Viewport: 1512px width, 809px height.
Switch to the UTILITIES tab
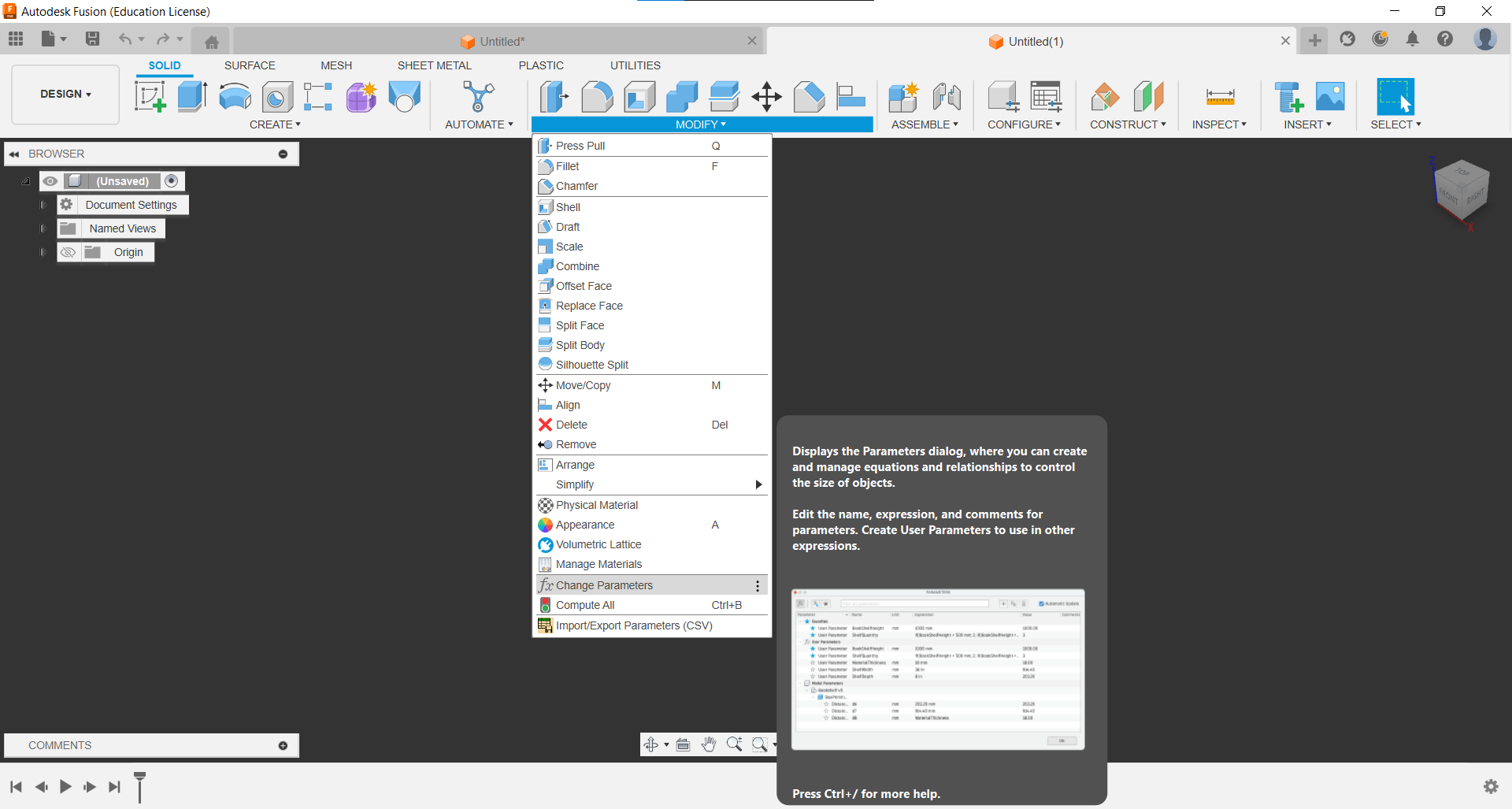(x=635, y=65)
